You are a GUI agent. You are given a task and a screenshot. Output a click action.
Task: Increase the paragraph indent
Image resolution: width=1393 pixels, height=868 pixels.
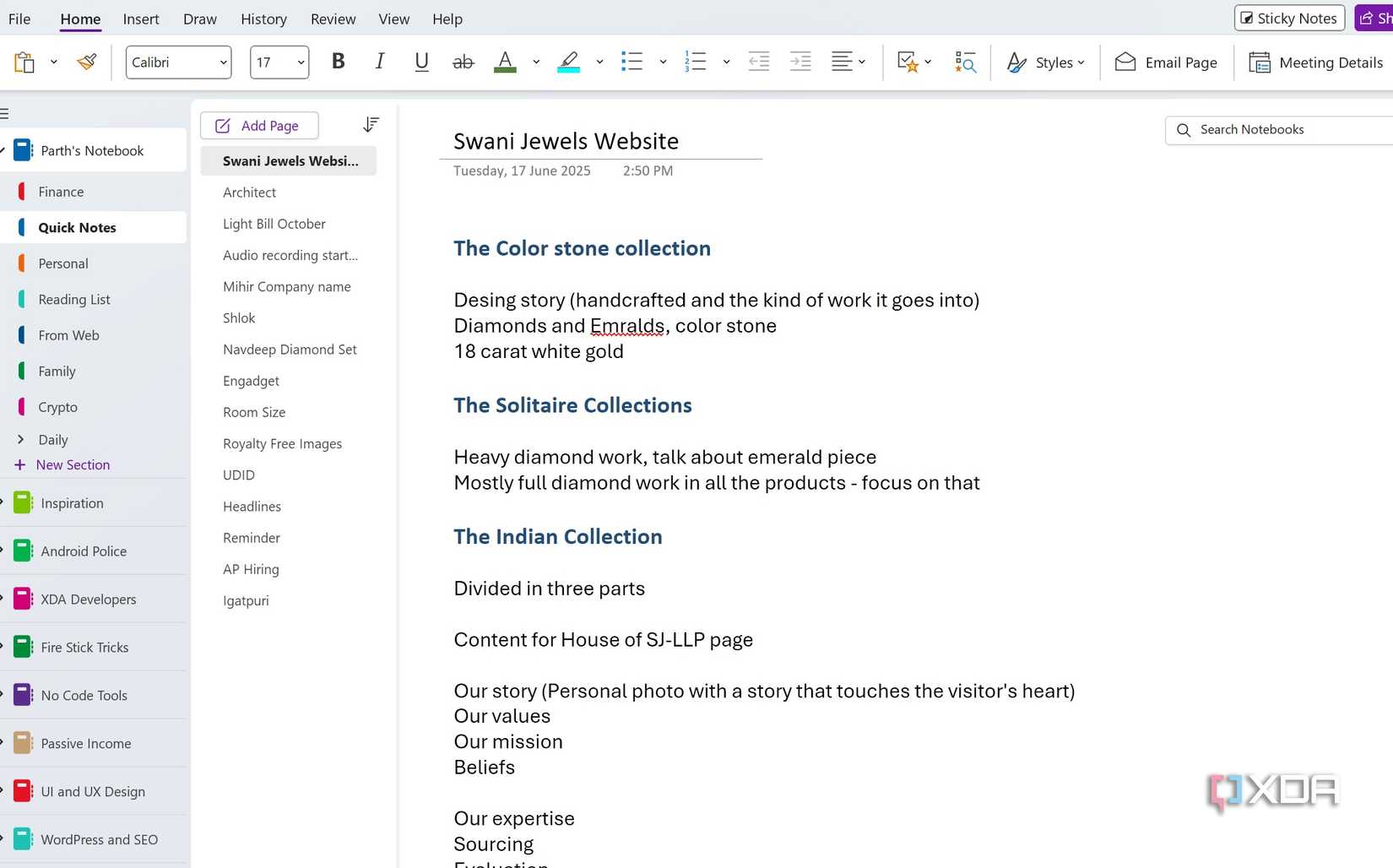[x=799, y=61]
